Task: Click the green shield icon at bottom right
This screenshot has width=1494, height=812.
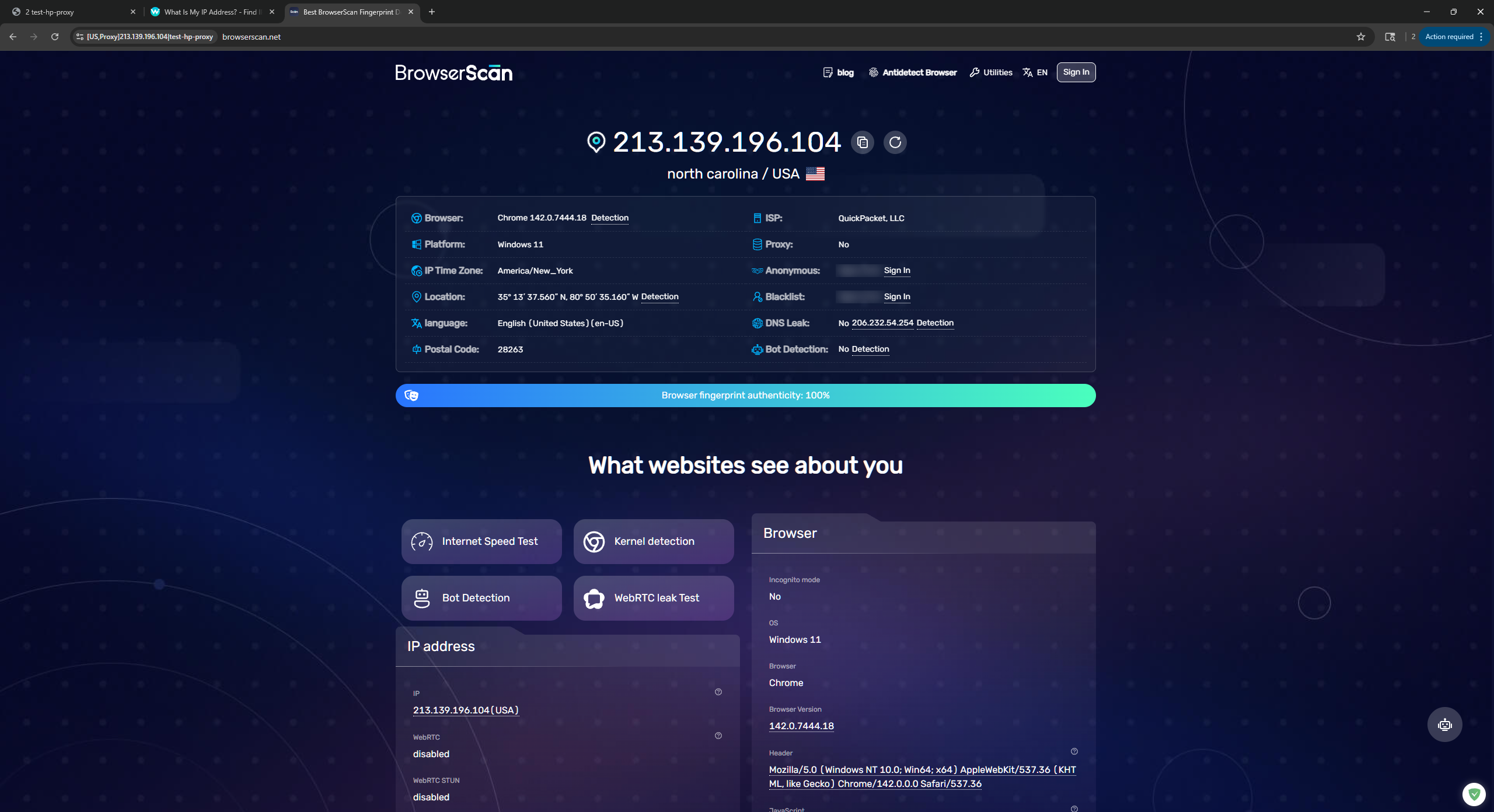Action: (x=1474, y=794)
